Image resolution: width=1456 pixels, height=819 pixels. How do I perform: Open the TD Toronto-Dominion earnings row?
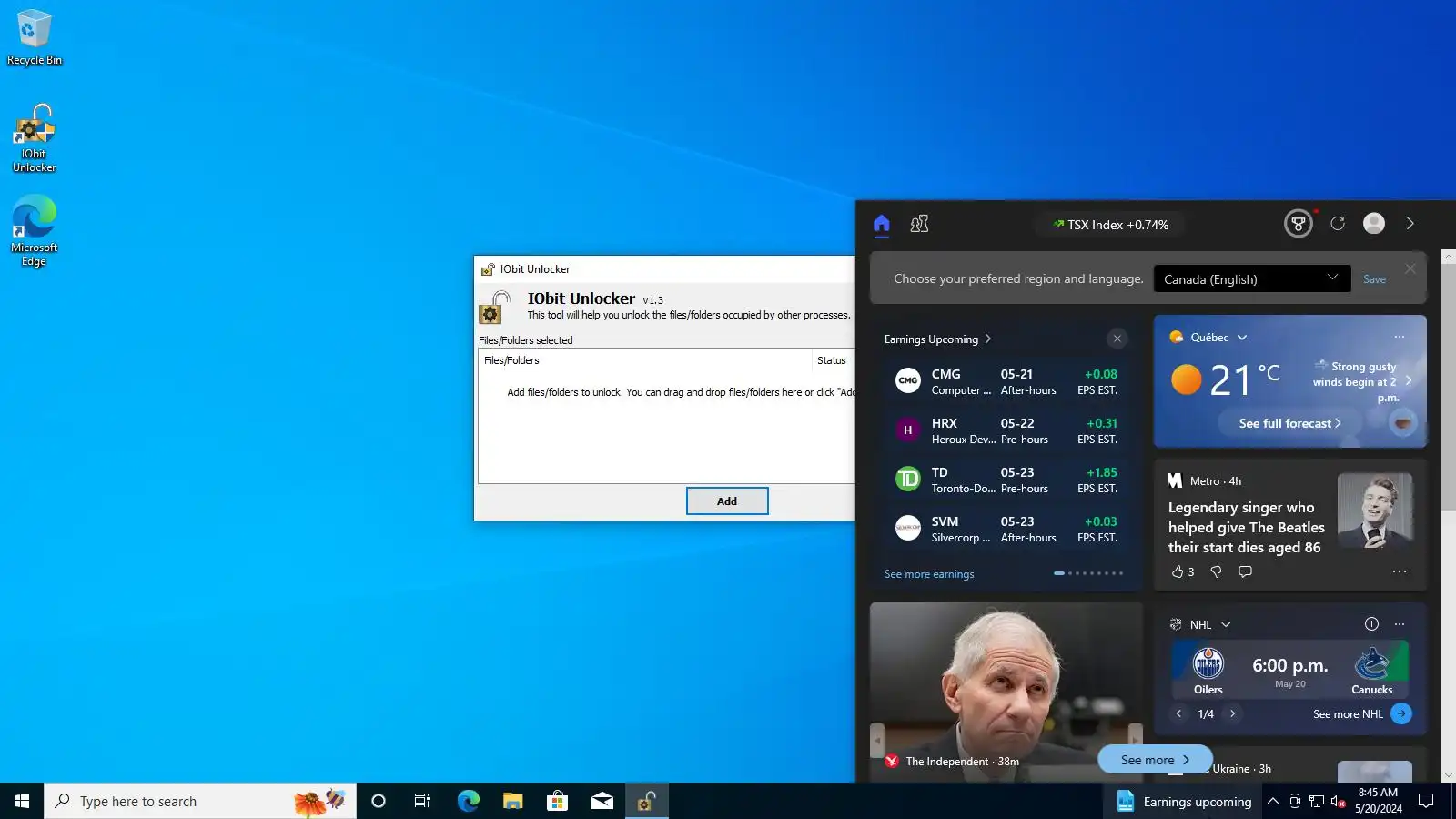click(1006, 480)
